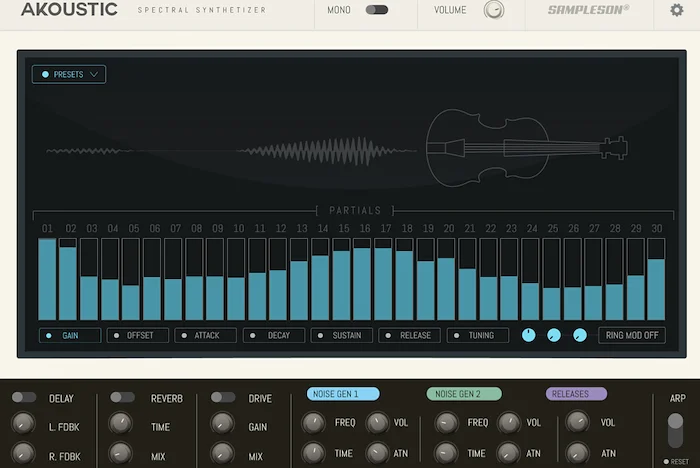Click the Releases ATN knob

click(578, 453)
